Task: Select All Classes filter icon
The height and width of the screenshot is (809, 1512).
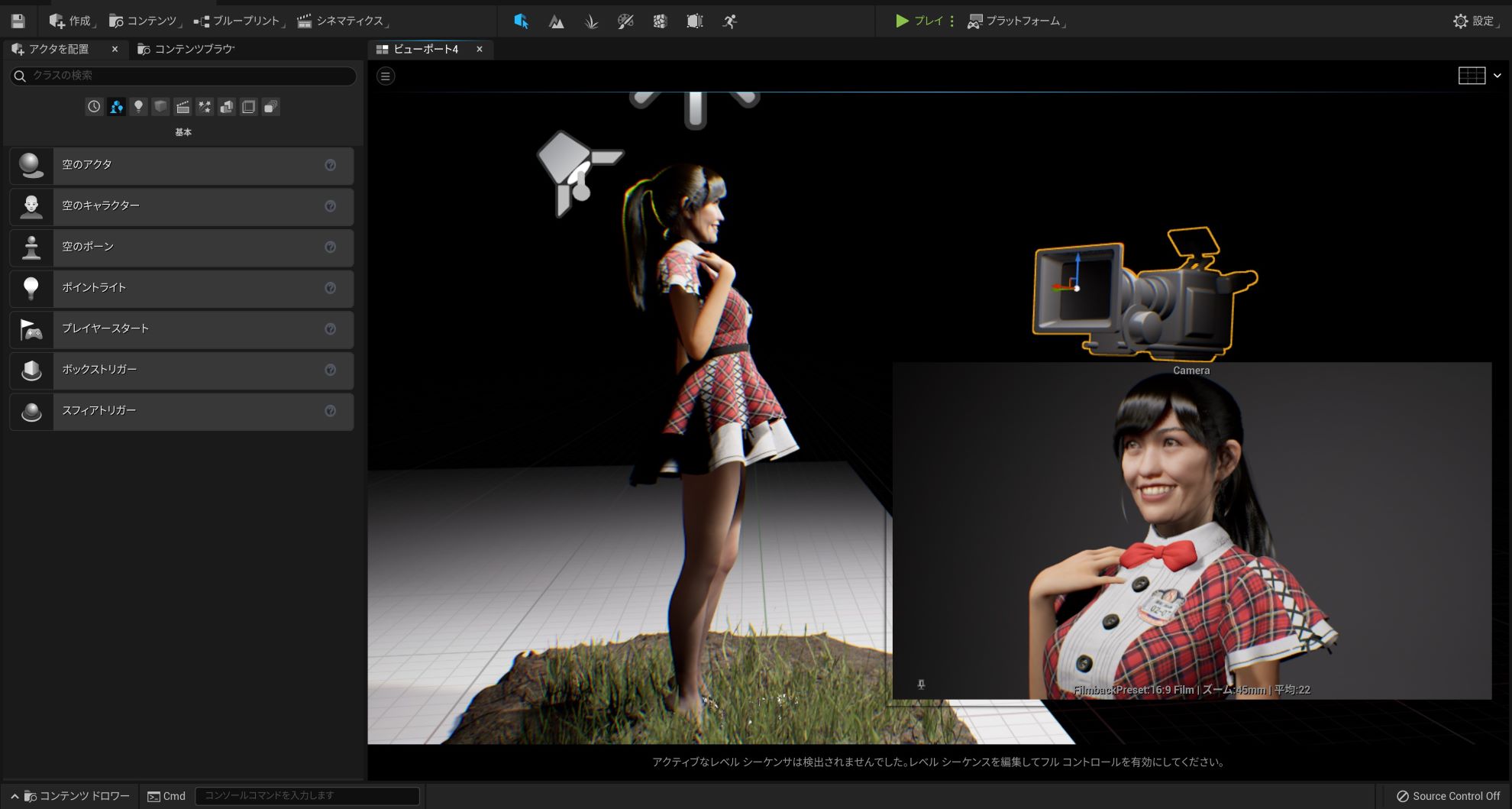Action: pos(271,107)
